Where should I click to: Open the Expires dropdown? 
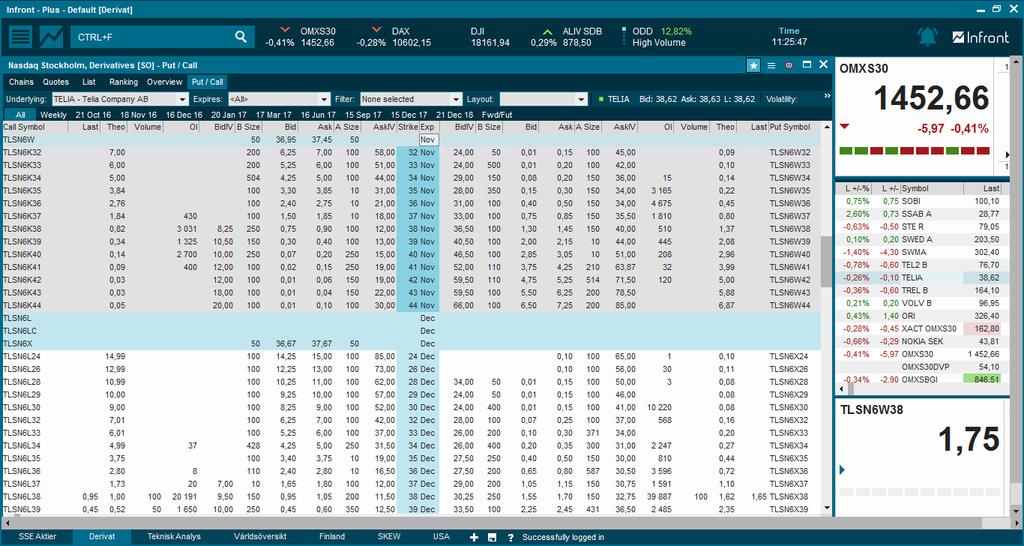279,99
